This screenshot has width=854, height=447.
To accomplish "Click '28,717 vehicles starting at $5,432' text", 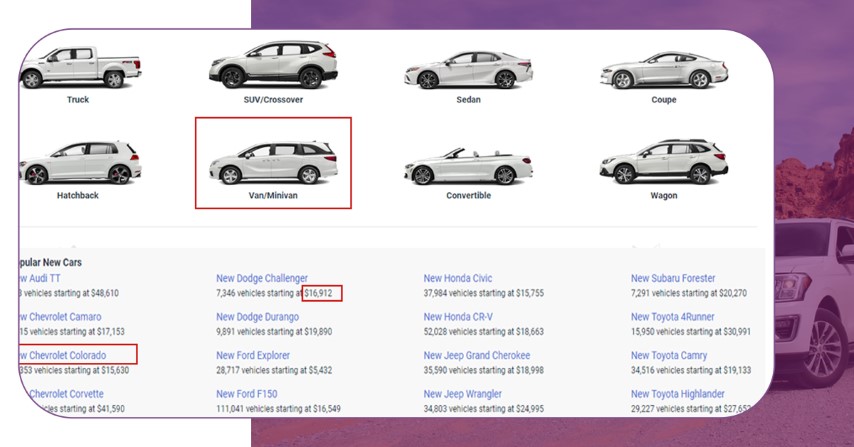I will point(274,371).
